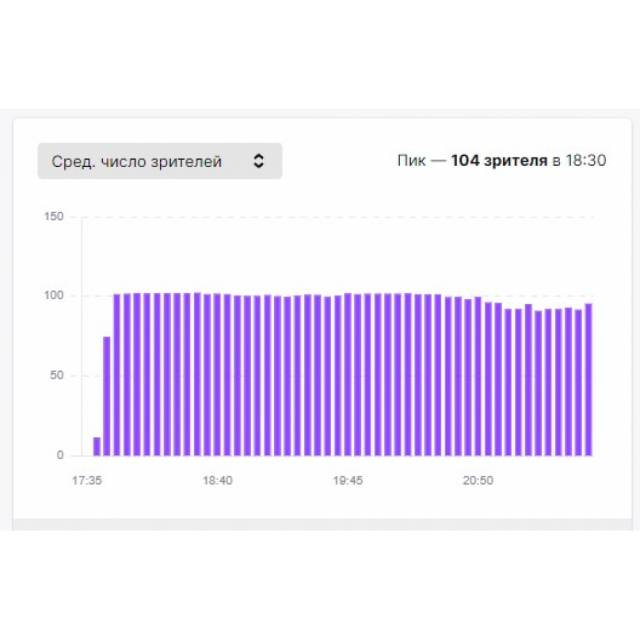Click the 17:35 x-axis label
Screen dimensions: 640x640
[x=87, y=480]
